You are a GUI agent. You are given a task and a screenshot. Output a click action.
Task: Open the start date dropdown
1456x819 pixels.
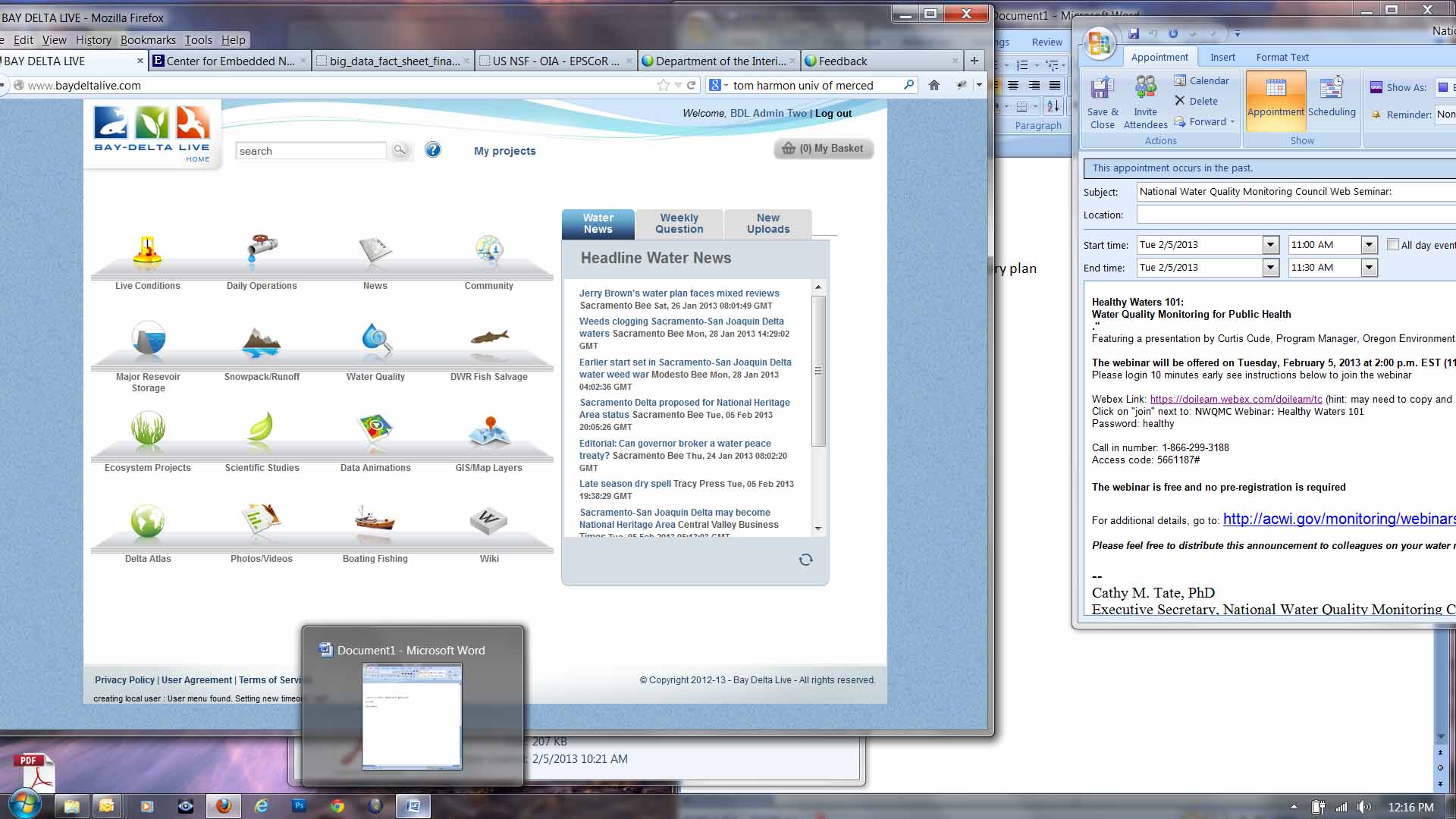(1270, 244)
